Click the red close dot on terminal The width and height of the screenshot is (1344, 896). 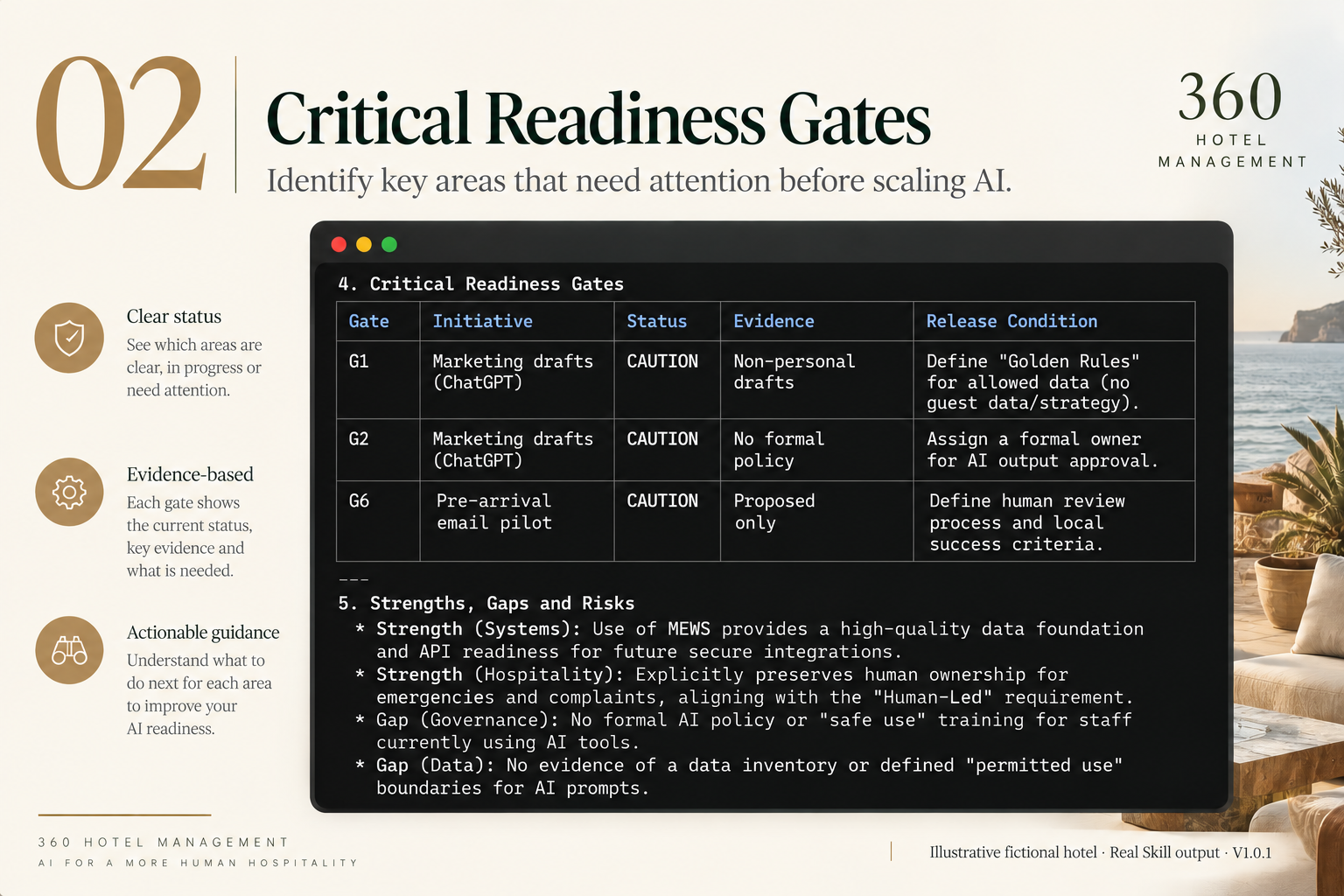pos(339,244)
